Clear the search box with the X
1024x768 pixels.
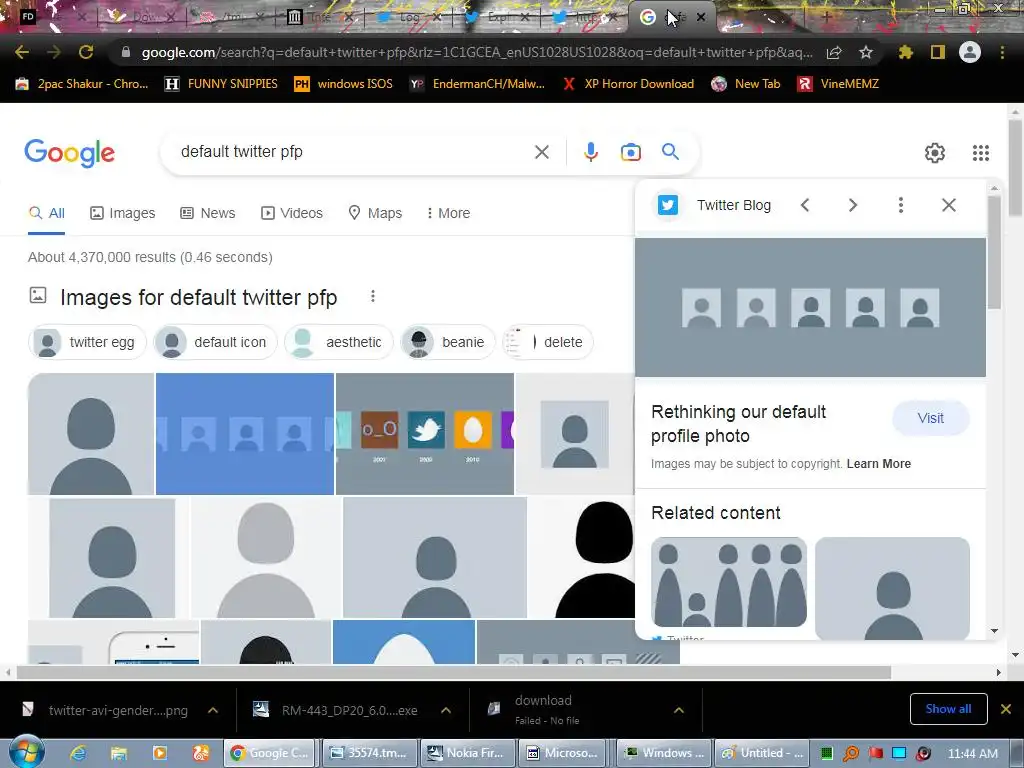point(542,152)
